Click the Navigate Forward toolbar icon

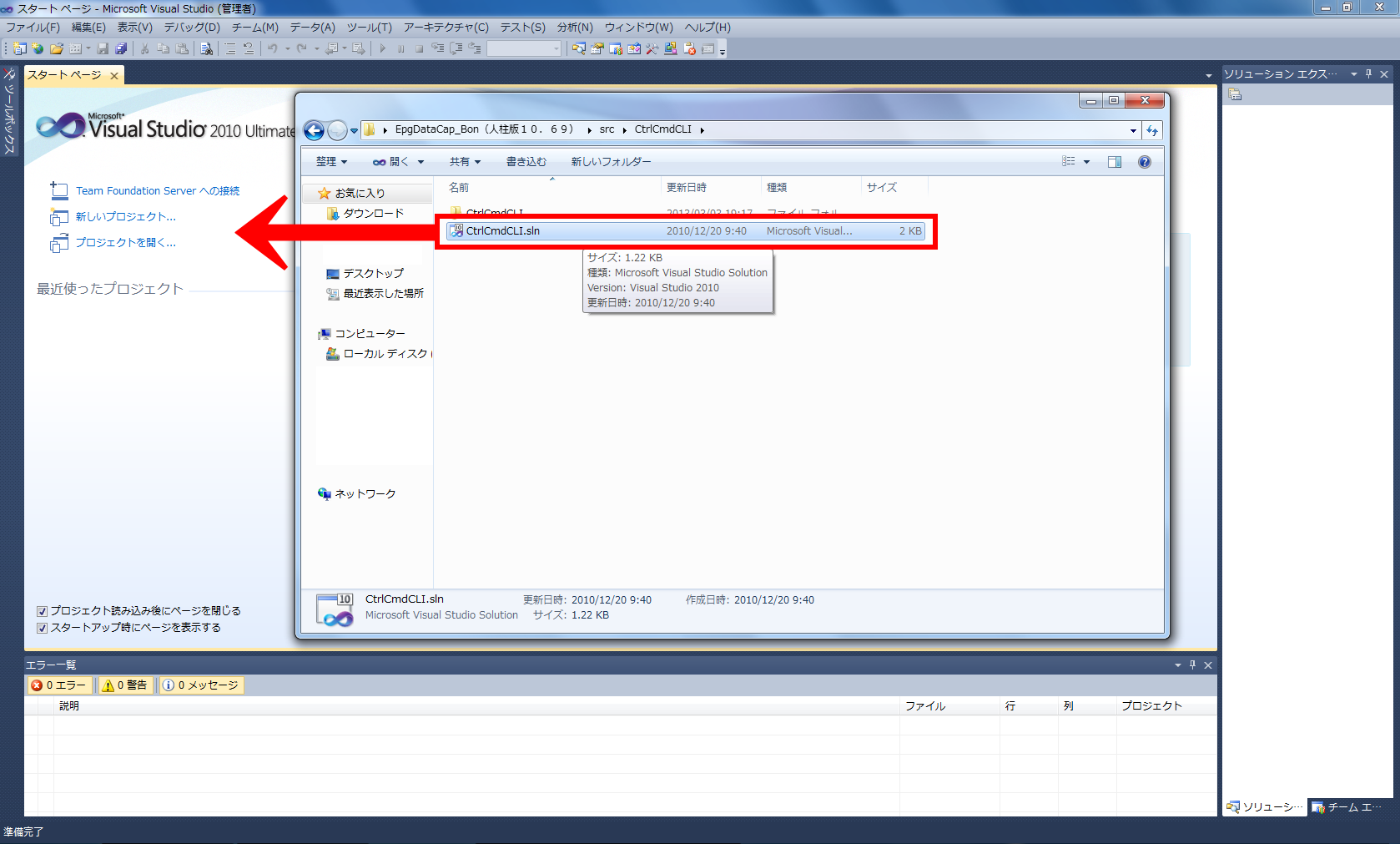click(359, 48)
